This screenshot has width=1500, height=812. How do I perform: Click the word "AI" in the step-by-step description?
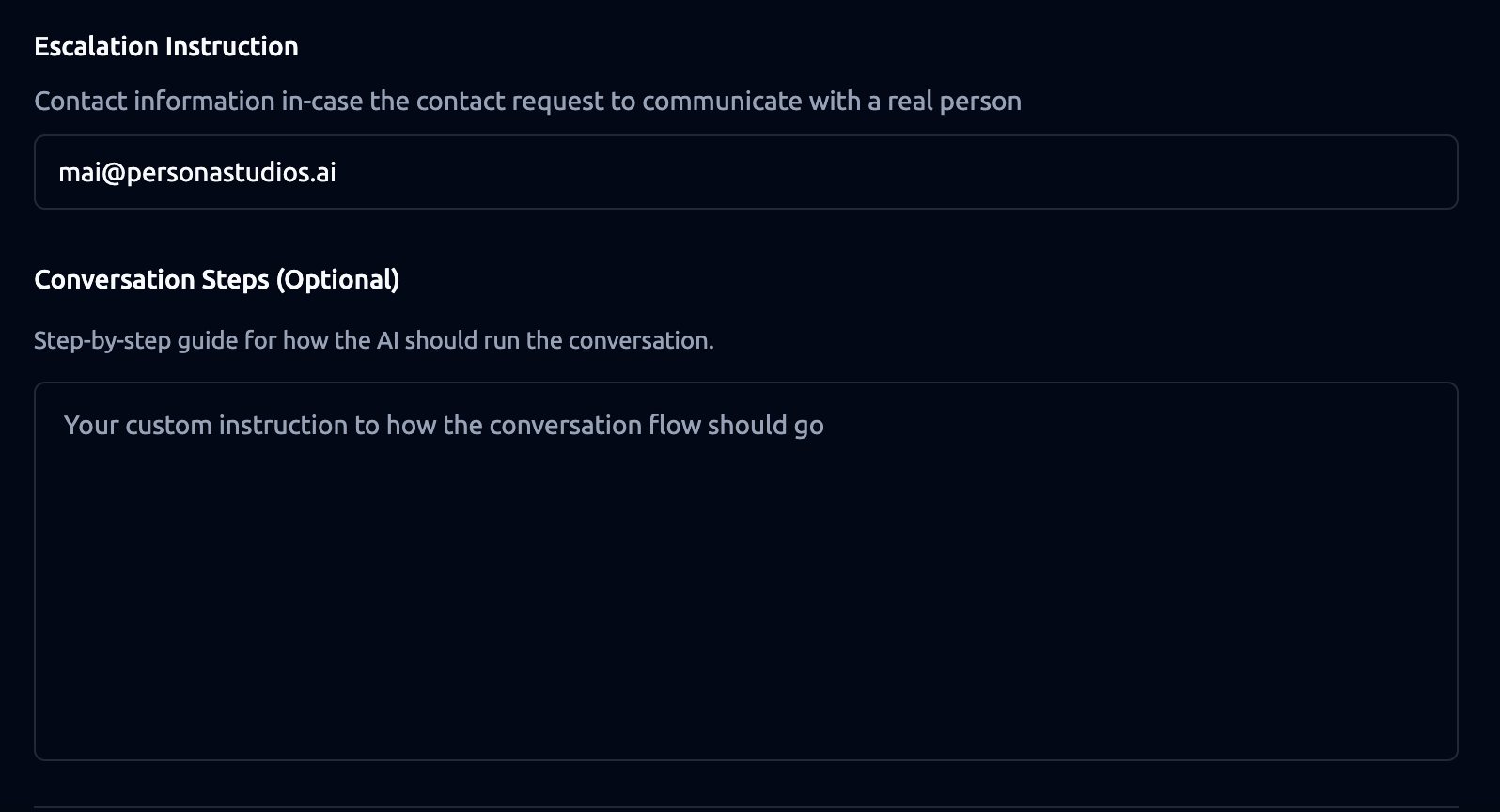(x=387, y=340)
